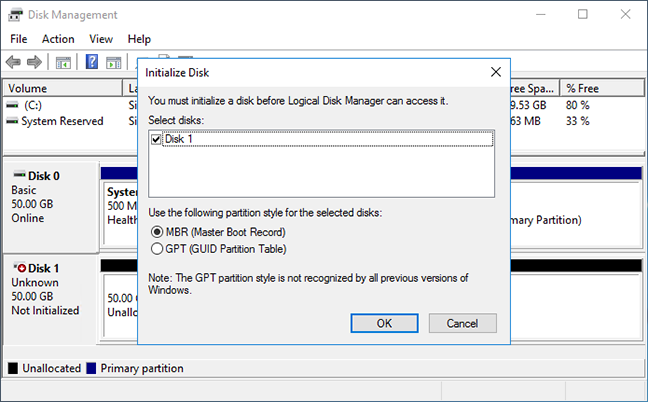
Task: Click the 63 MB free space value
Action: [525, 121]
